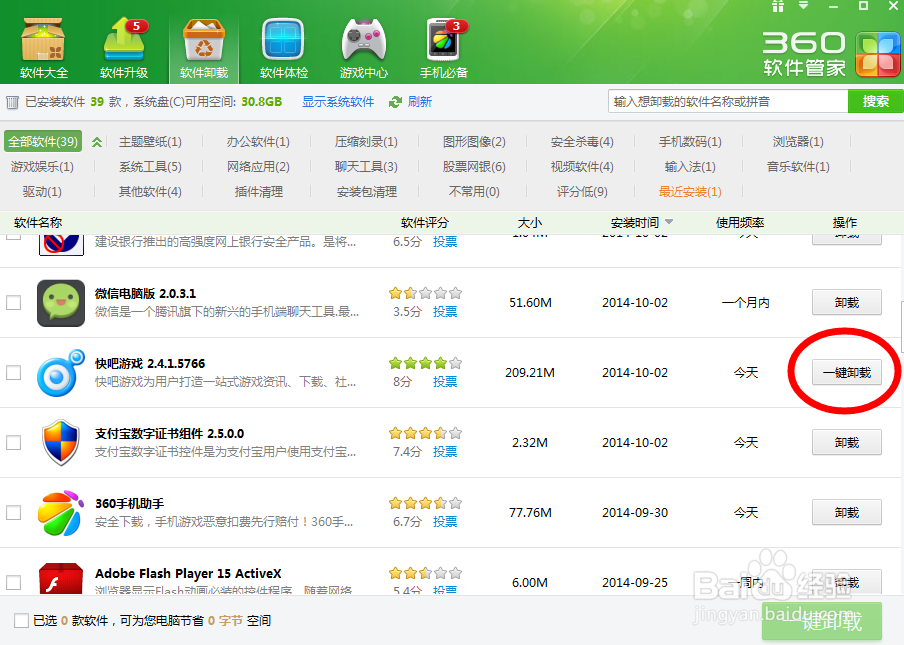Select the 聊天工具(3) category
The width and height of the screenshot is (904, 645).
[x=366, y=167]
